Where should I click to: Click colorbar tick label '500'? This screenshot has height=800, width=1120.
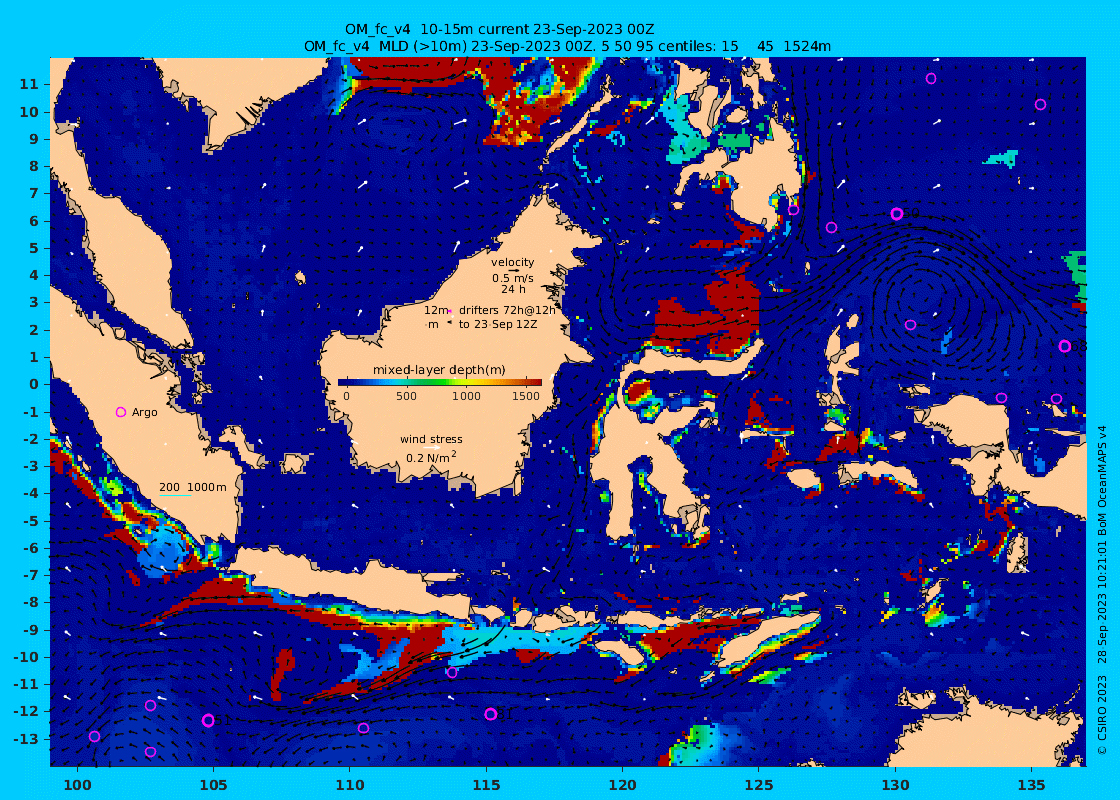pyautogui.click(x=406, y=396)
